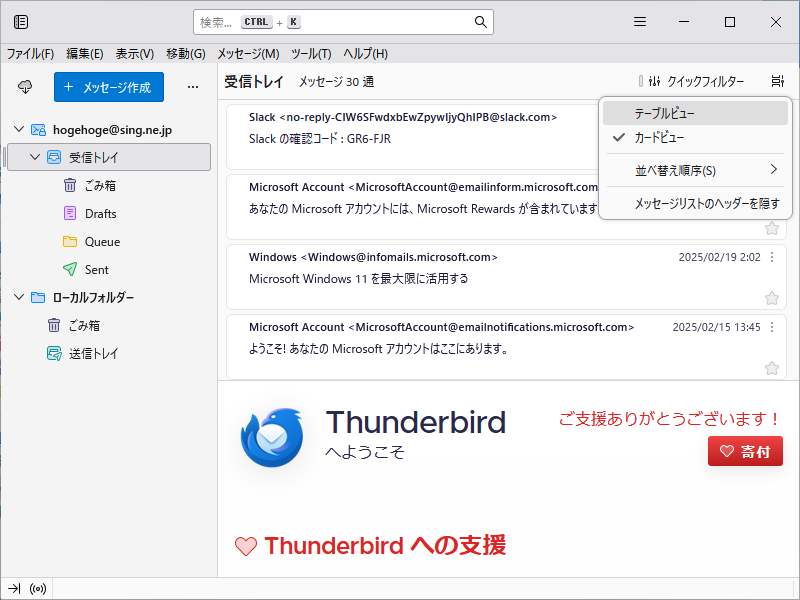
Task: Click the メッセージ 30 通 count text
Action: tap(336, 82)
